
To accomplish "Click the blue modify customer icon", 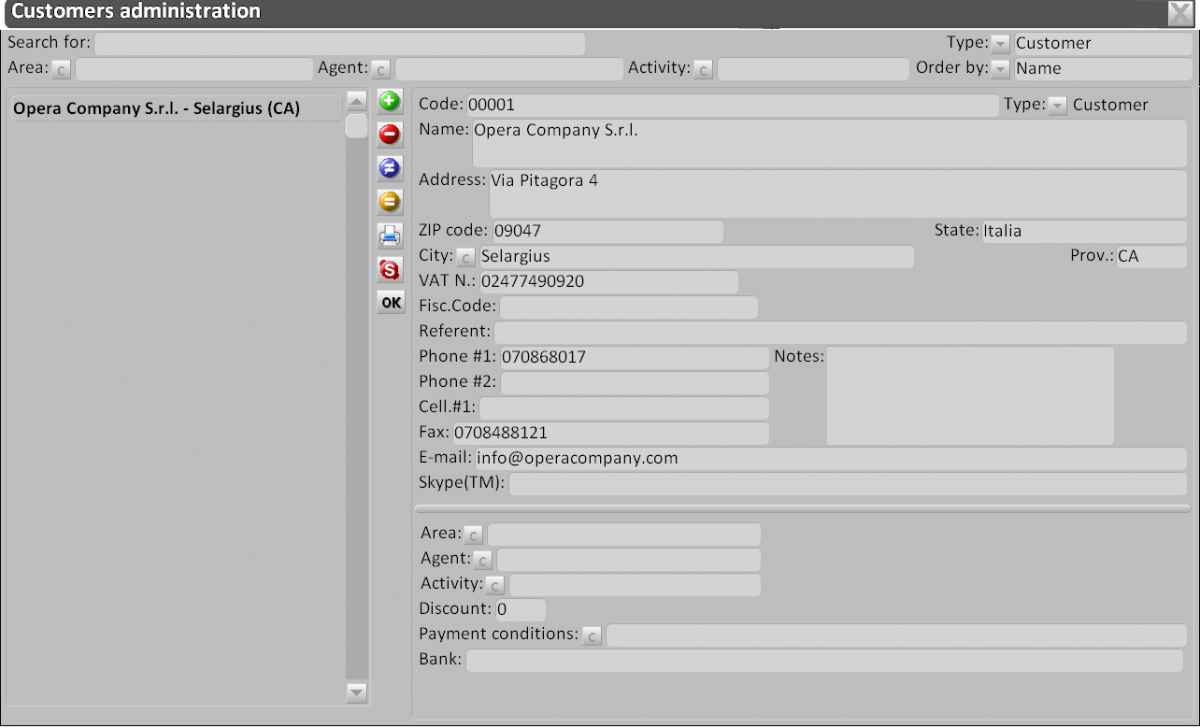I will click(x=390, y=168).
